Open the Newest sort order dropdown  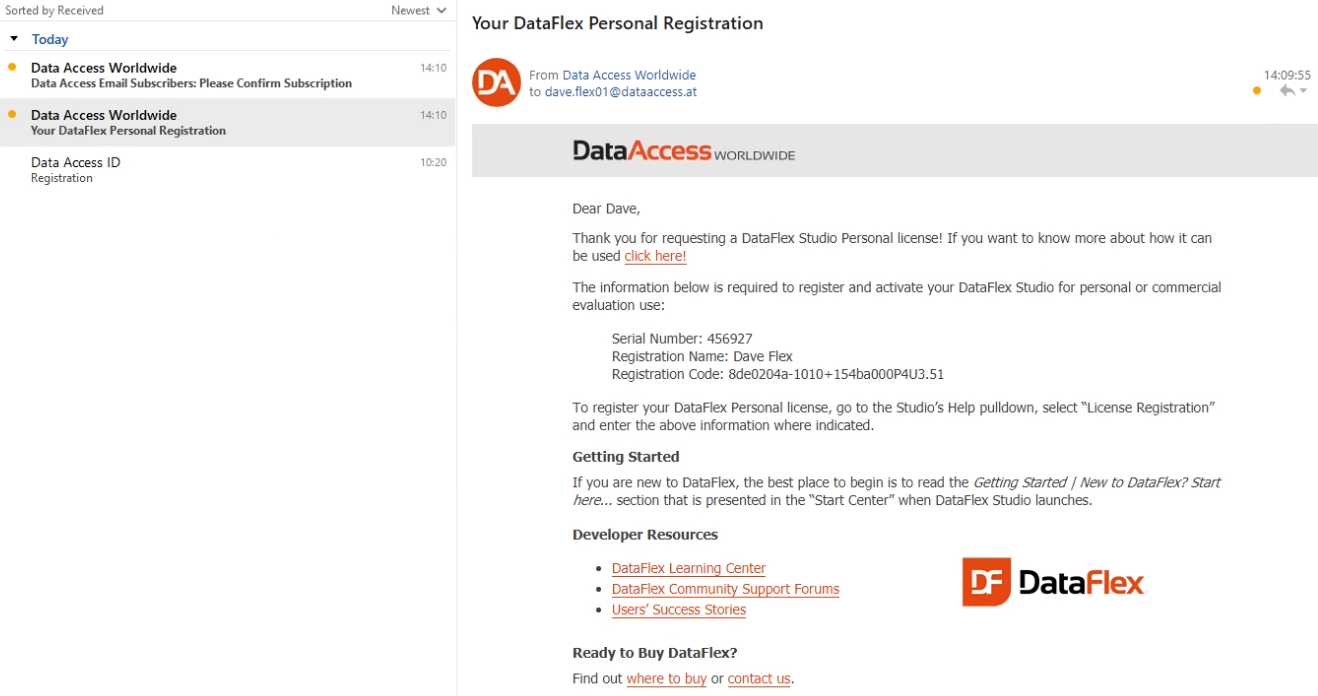418,11
